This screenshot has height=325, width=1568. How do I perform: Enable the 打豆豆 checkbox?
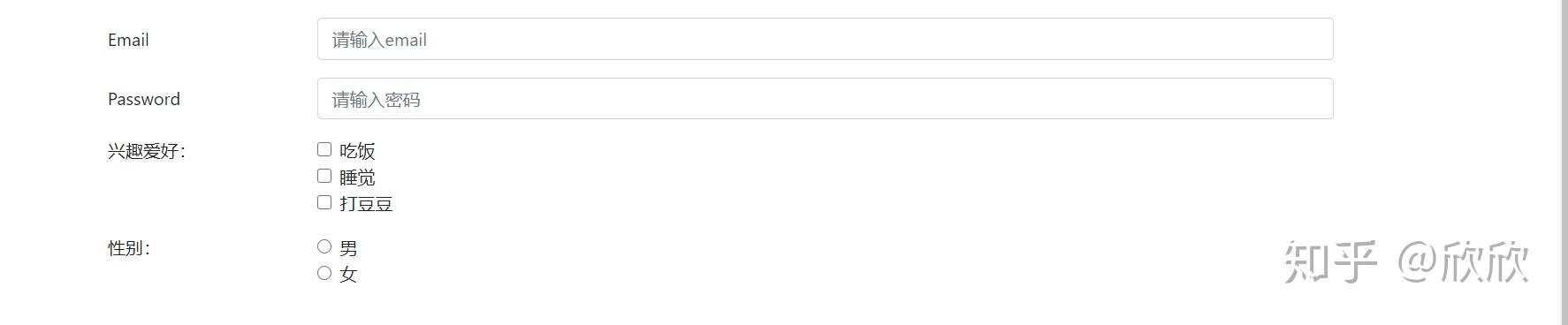pos(324,203)
